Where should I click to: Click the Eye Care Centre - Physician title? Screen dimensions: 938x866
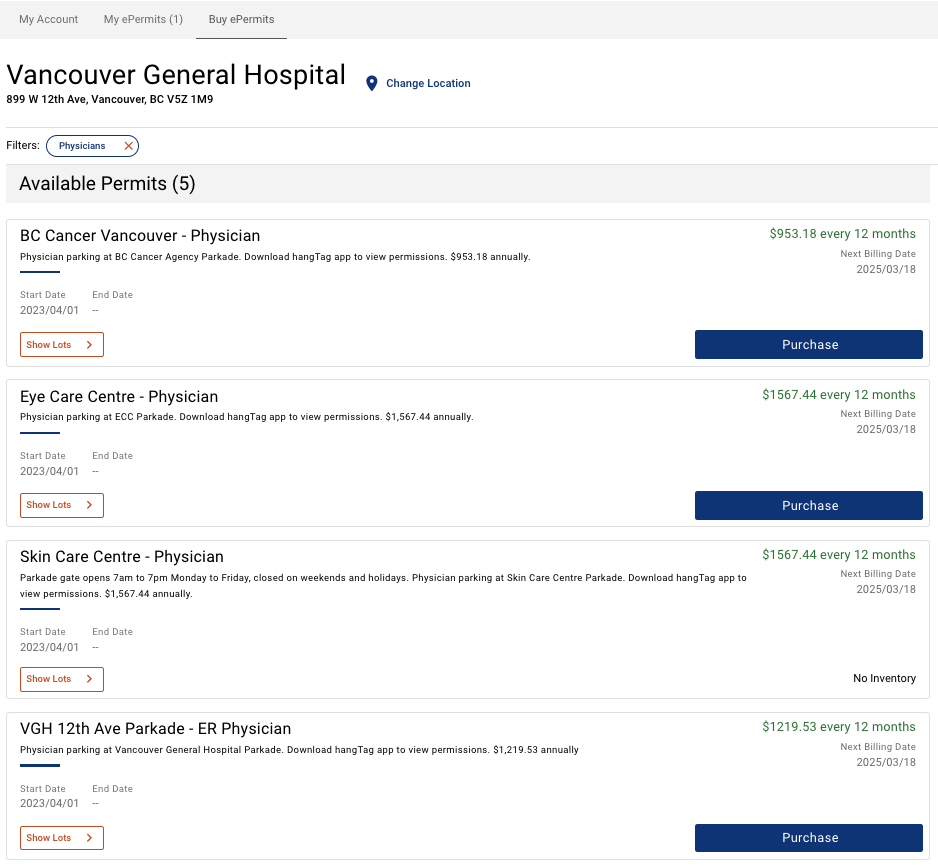(119, 397)
